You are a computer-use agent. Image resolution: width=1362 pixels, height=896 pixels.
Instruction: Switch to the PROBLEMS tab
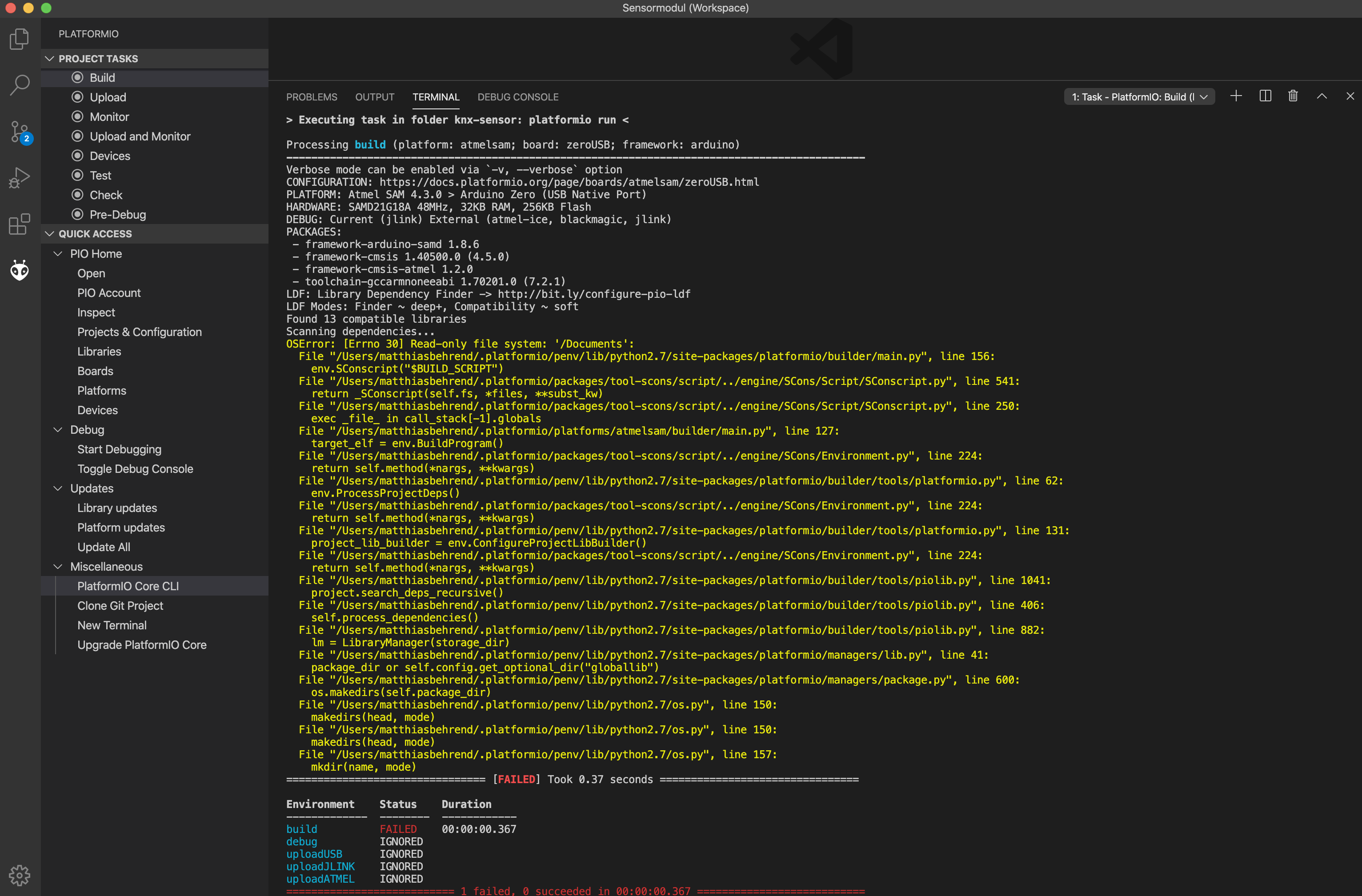tap(312, 97)
